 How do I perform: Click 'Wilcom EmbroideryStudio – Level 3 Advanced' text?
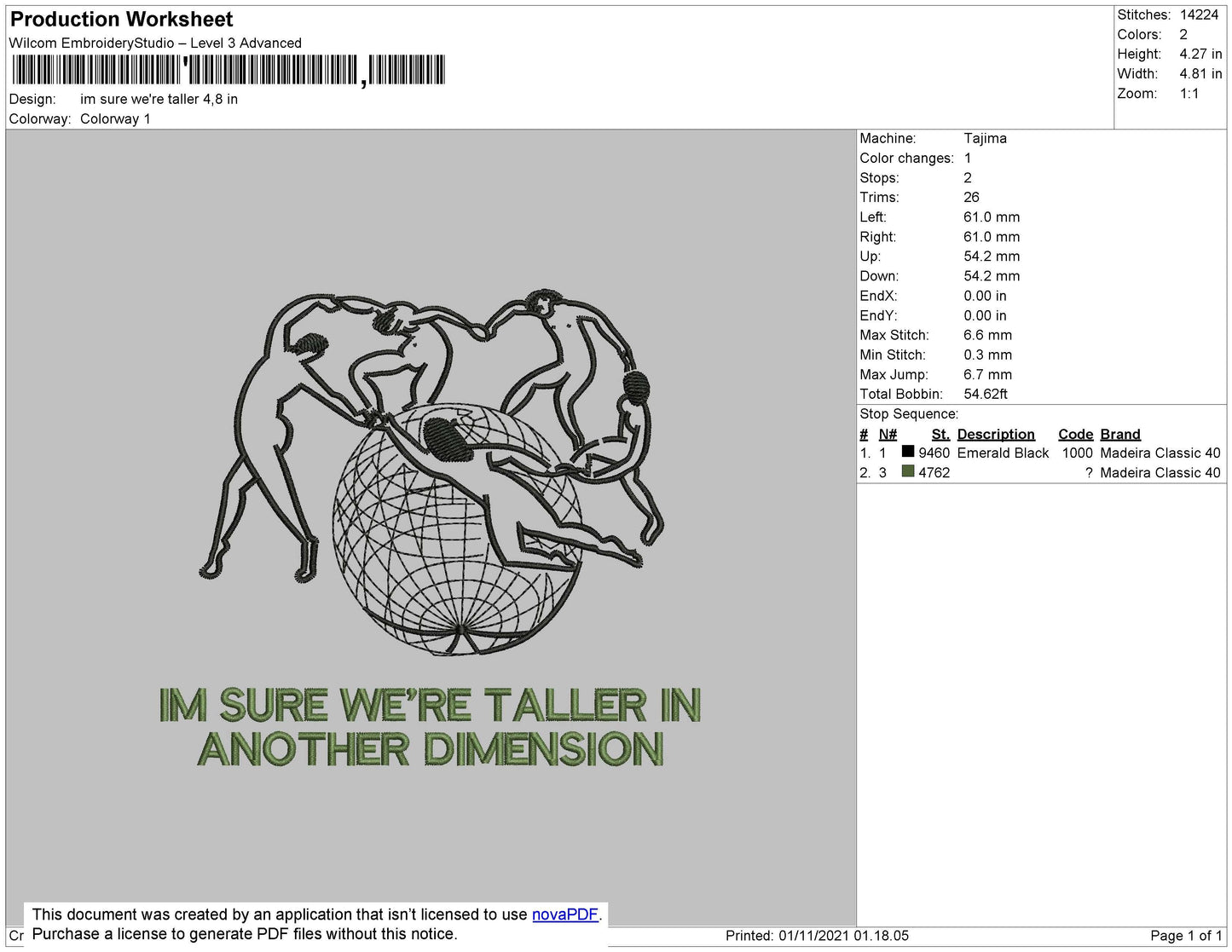coord(155,43)
